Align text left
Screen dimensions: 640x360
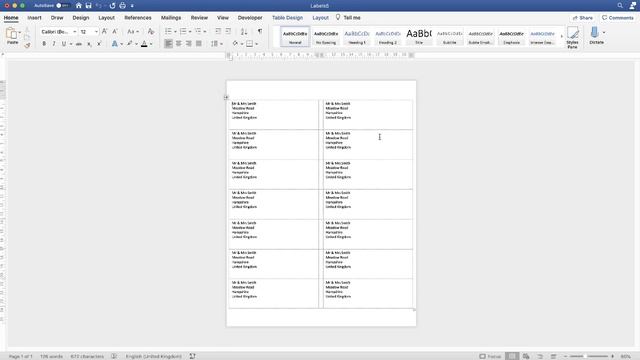click(169, 44)
